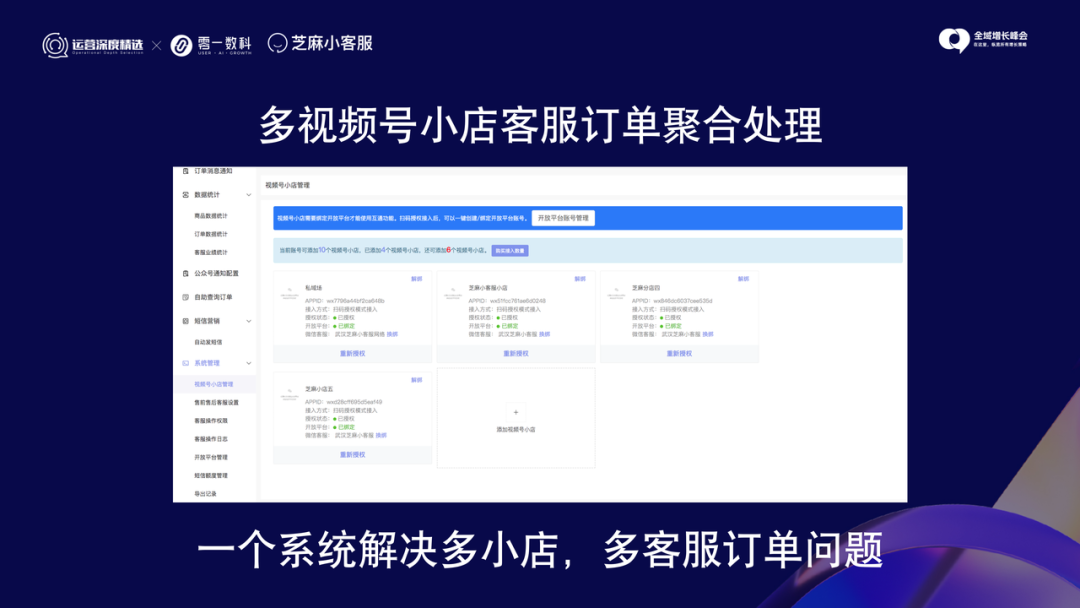Click 重新授权 under 芝麻小店五
Viewport: 1080px width, 608px height.
point(353,454)
